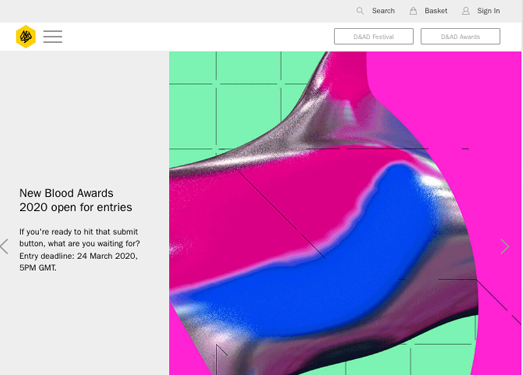Open the New Blood Awards 2020 headline
The image size is (523, 375).
[76, 200]
